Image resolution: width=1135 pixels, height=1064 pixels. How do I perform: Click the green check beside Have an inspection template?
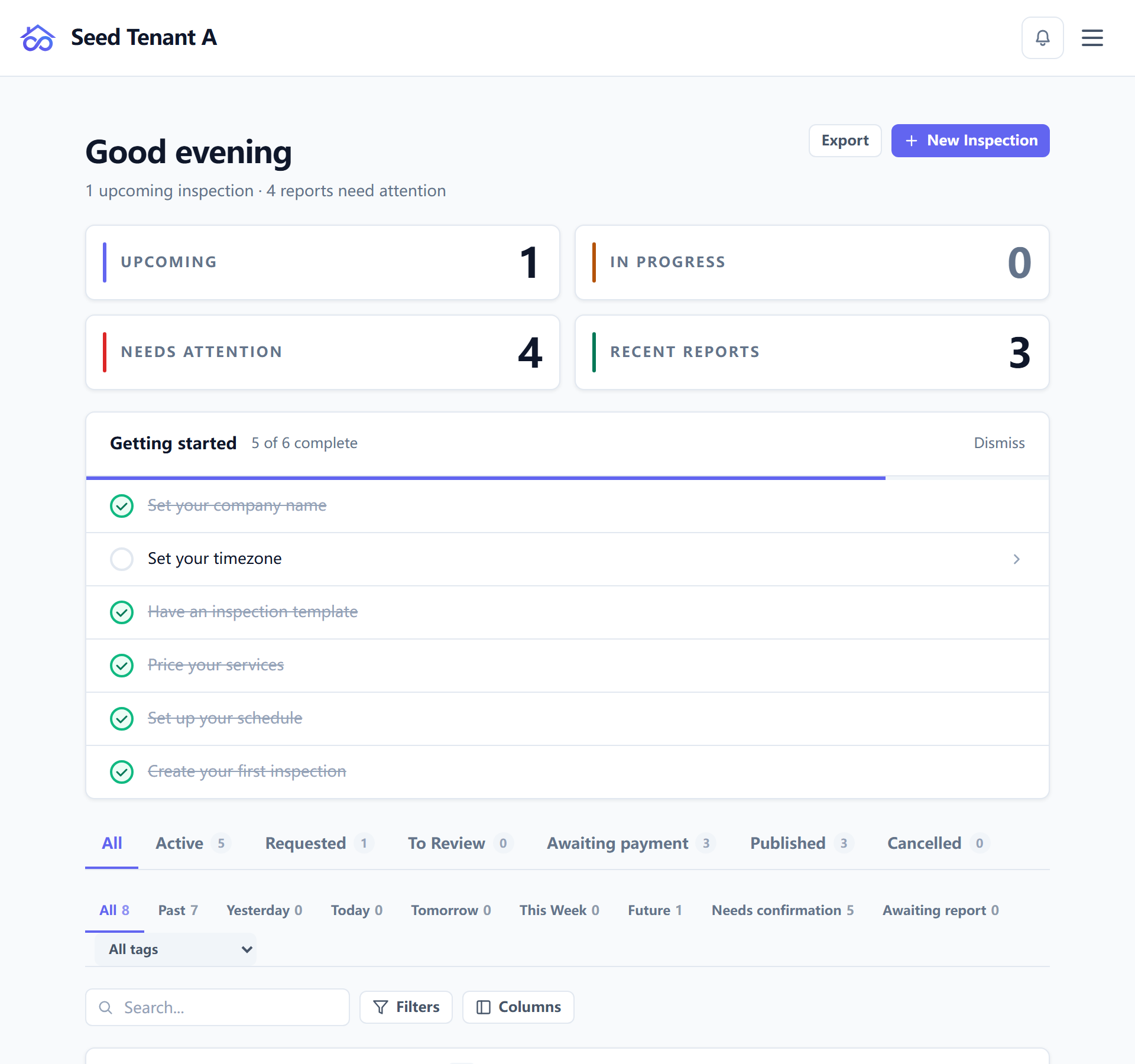click(122, 612)
